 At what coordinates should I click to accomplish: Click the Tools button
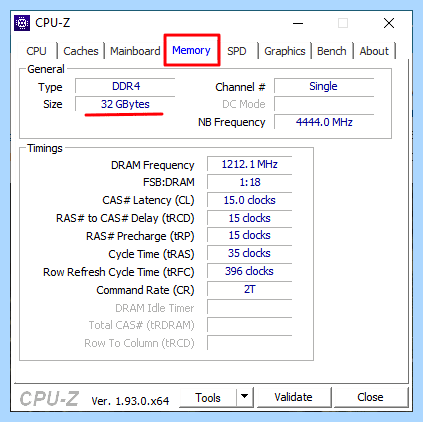pyautogui.click(x=208, y=397)
